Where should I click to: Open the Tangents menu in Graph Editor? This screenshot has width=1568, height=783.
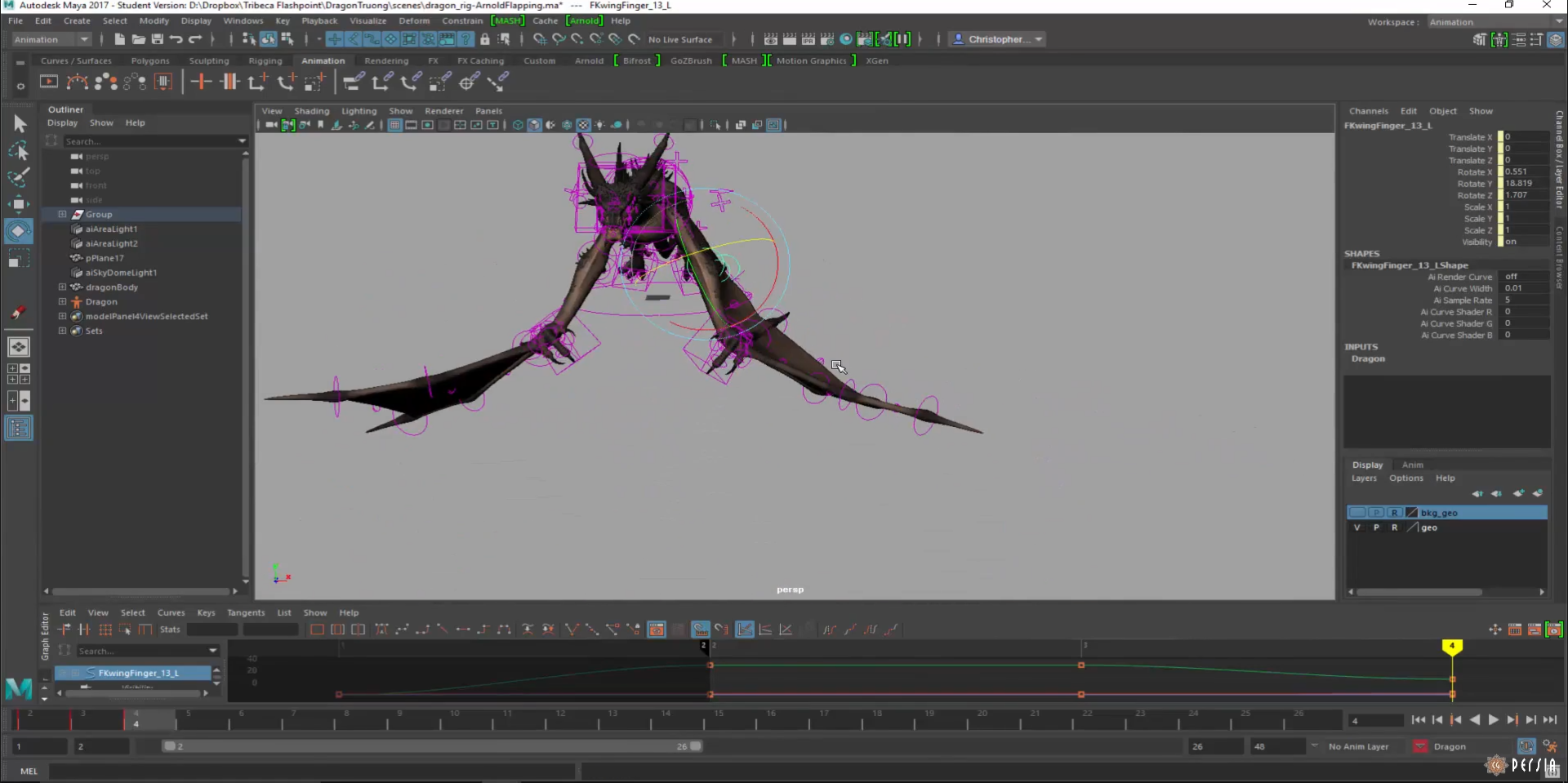click(x=246, y=612)
